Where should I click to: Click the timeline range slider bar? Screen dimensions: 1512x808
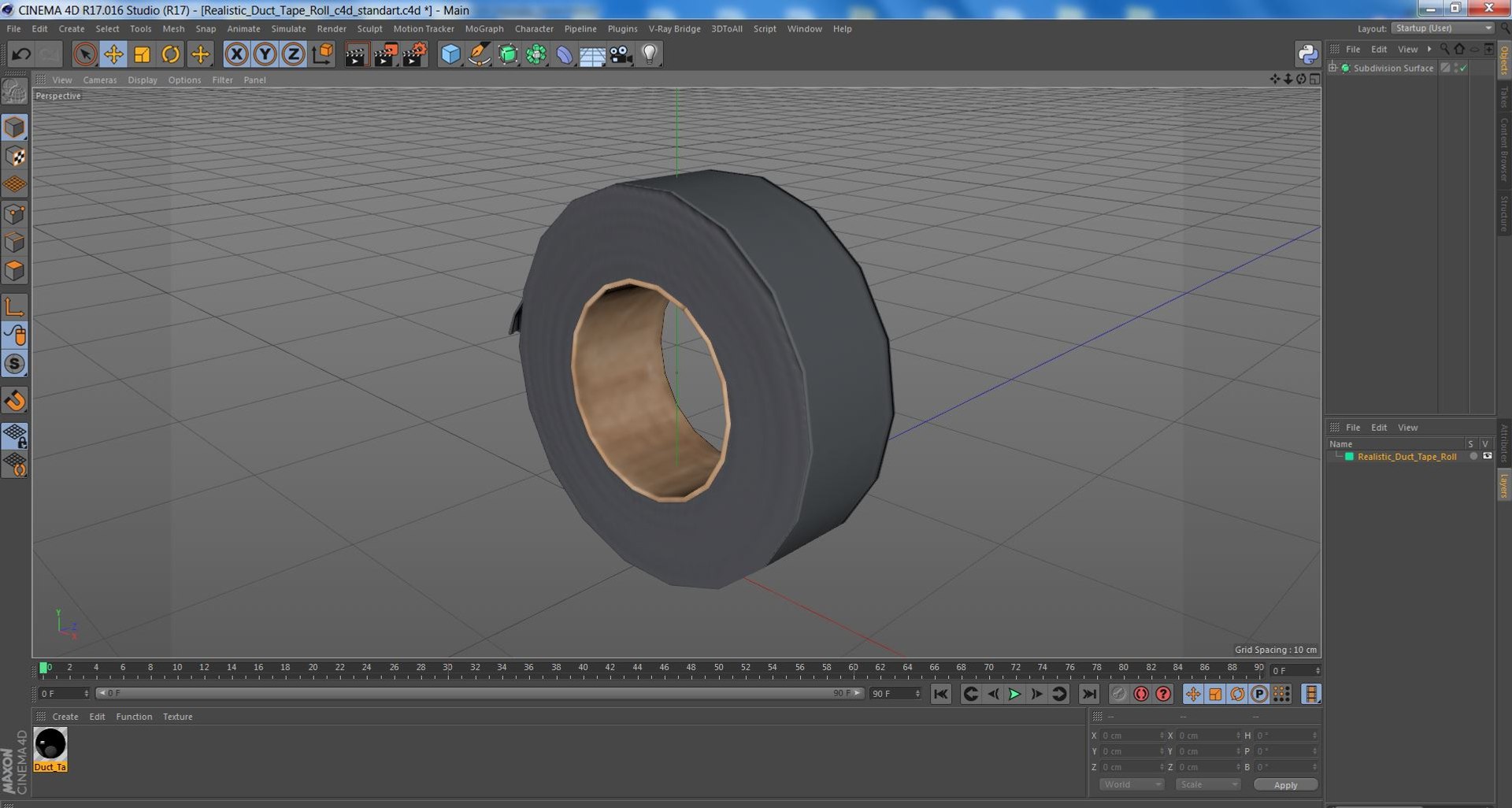(x=480, y=693)
